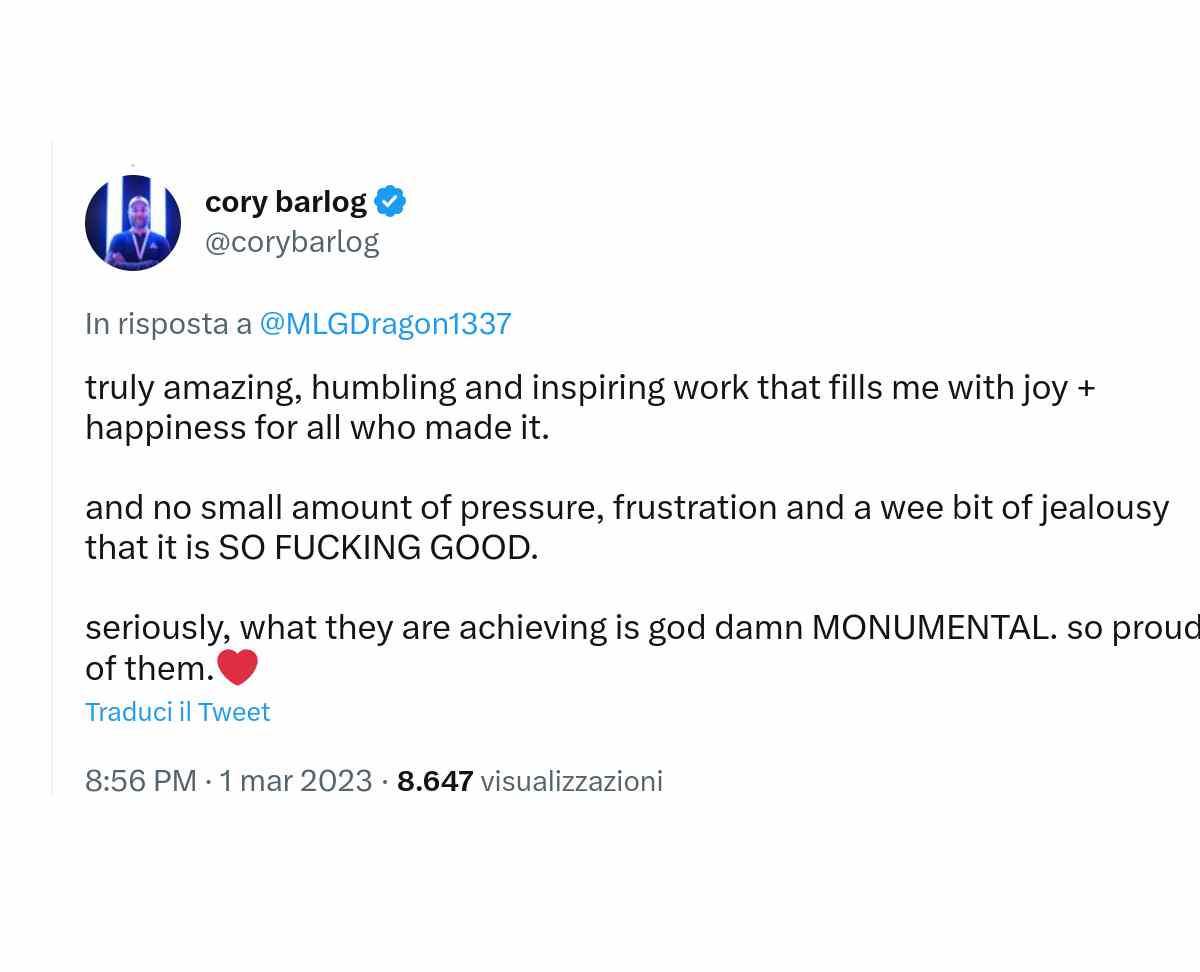The height and width of the screenshot is (972, 1200).
Task: Click the "visualizzazioni" label
Action: pos(571,781)
